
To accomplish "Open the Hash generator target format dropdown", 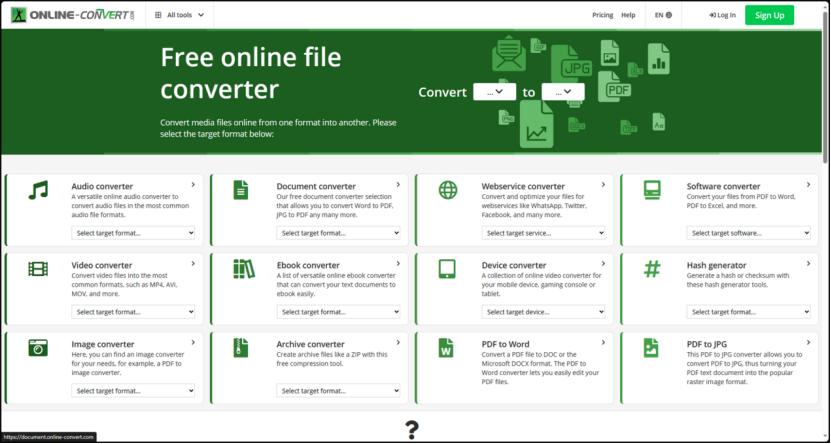I will [x=749, y=312].
